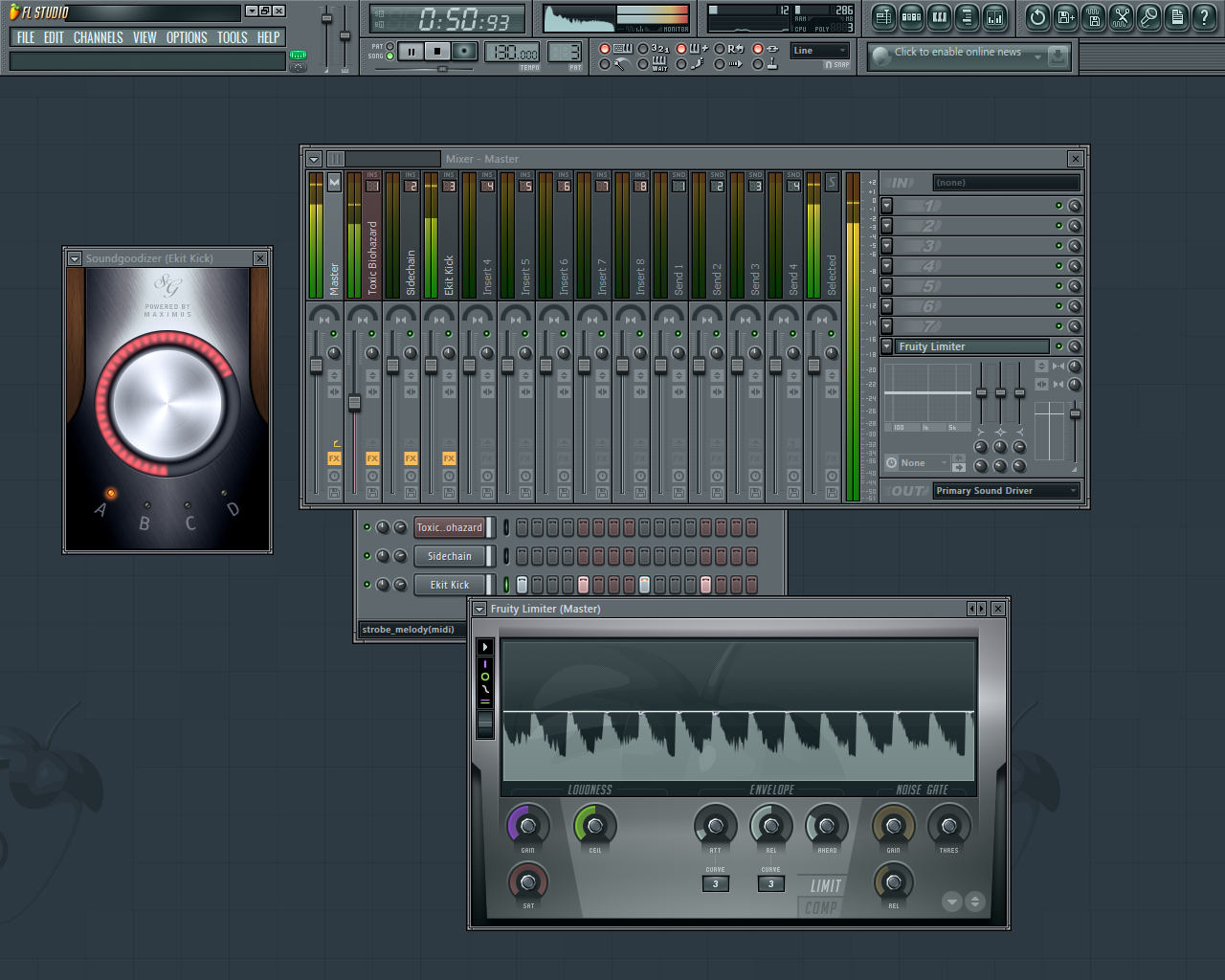Viewport: 1225px width, 980px height.
Task: Click the save new version disk icon
Action: pyautogui.click(x=1065, y=17)
